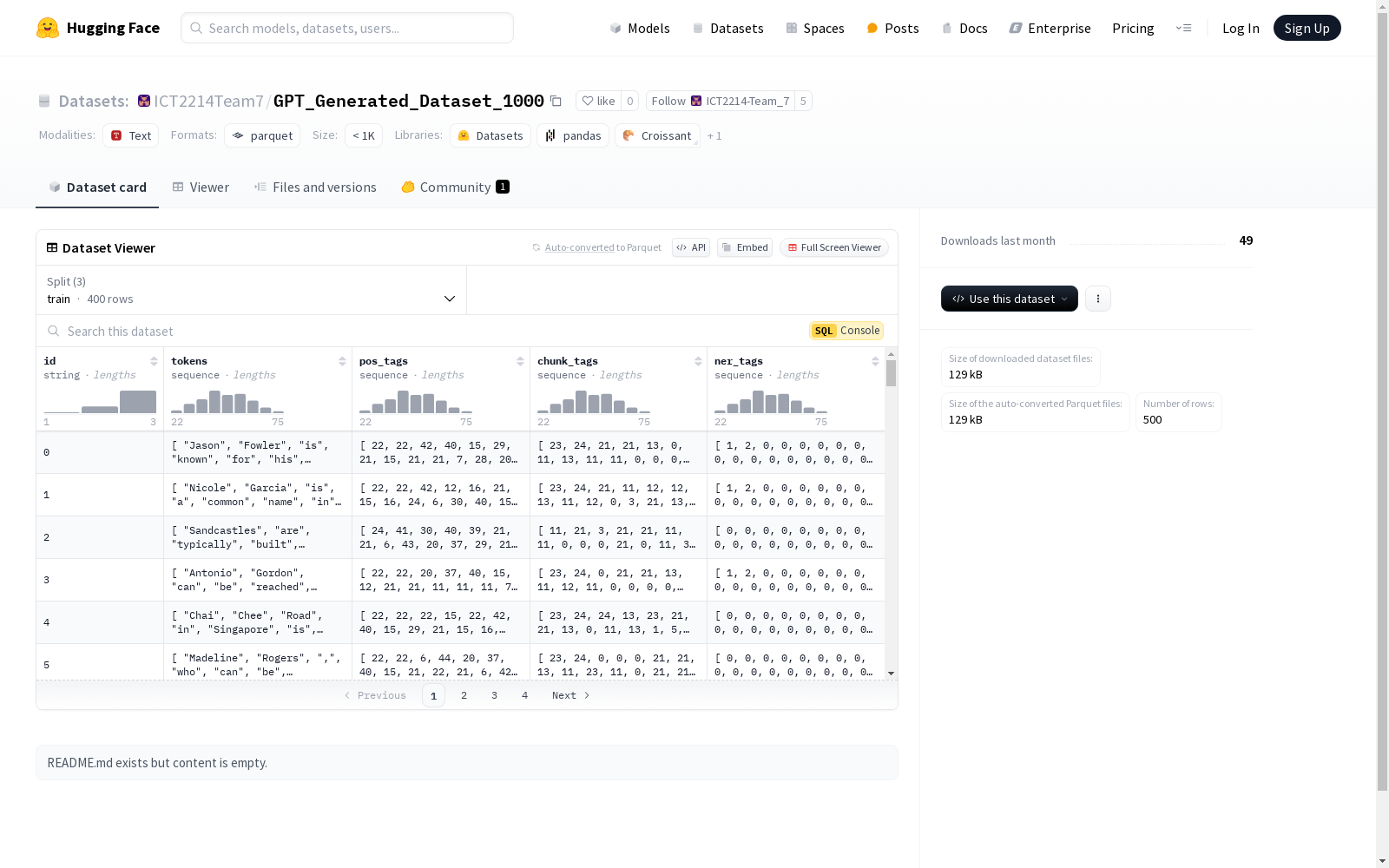
Task: Click the Log In link
Action: (x=1241, y=28)
